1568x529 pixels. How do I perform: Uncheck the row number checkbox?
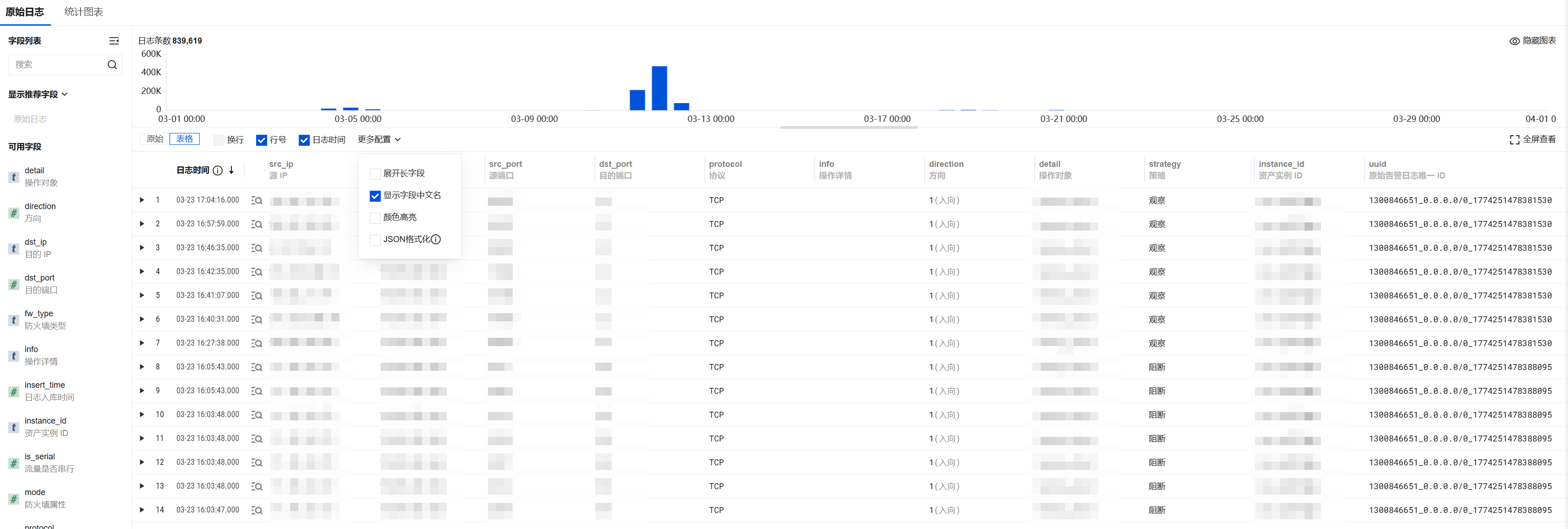point(262,140)
